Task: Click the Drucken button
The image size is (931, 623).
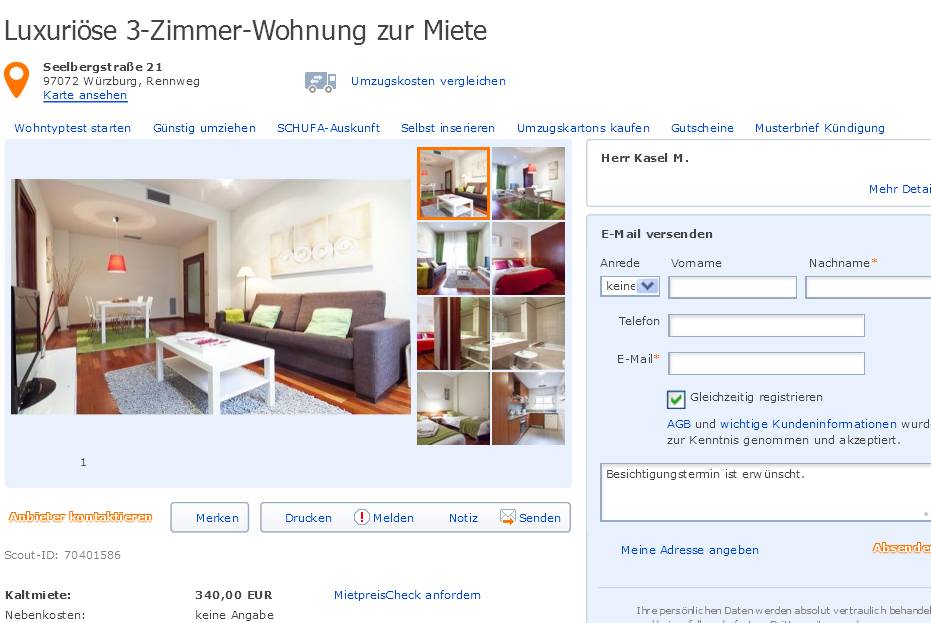Action: [x=308, y=518]
